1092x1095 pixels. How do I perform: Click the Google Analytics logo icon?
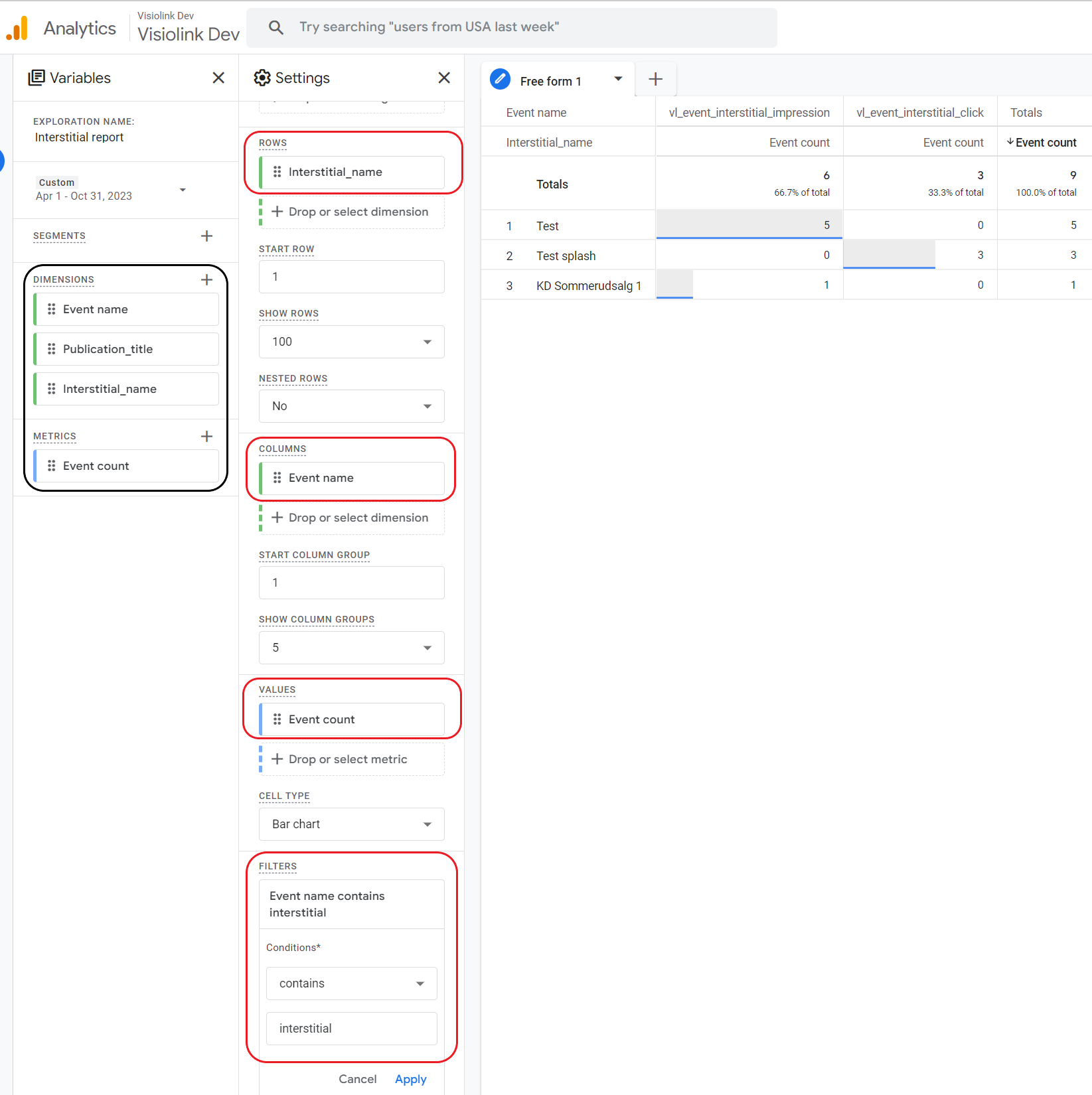pyautogui.click(x=18, y=28)
